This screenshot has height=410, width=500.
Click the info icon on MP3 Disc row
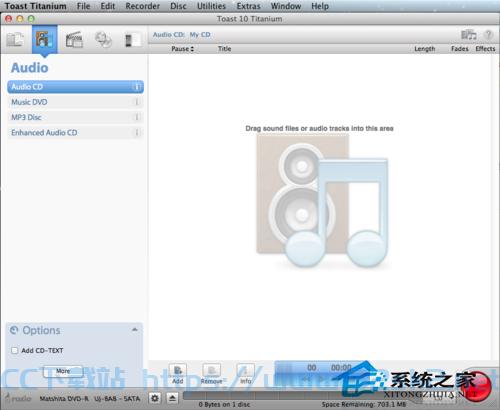pos(136,117)
